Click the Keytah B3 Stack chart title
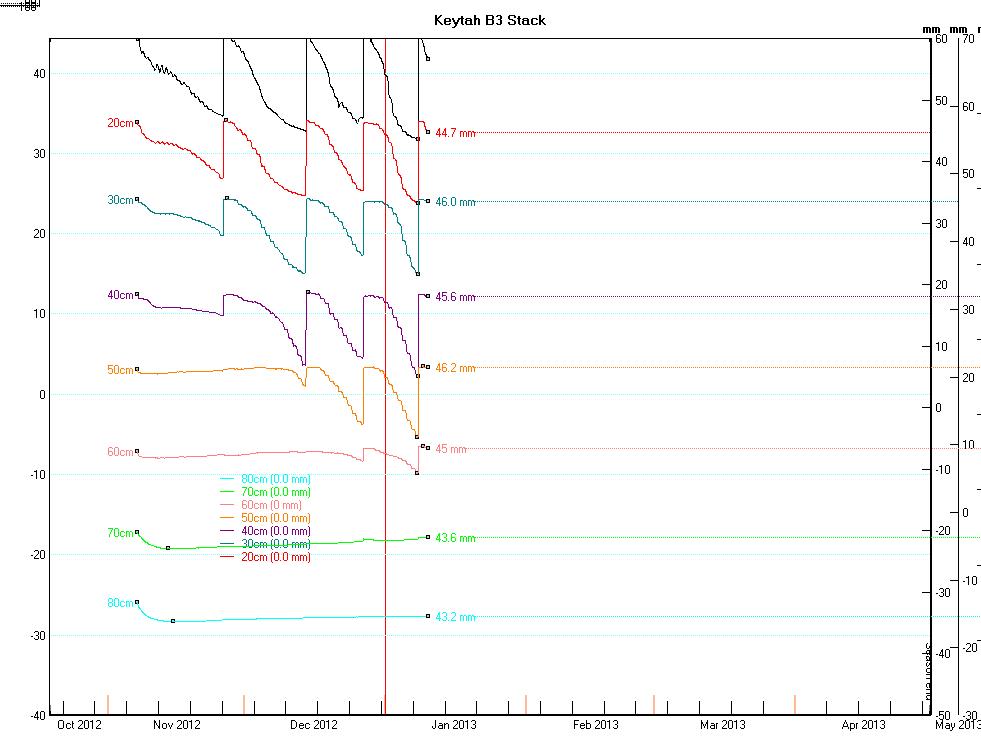This screenshot has width=981, height=754. pyautogui.click(x=490, y=20)
